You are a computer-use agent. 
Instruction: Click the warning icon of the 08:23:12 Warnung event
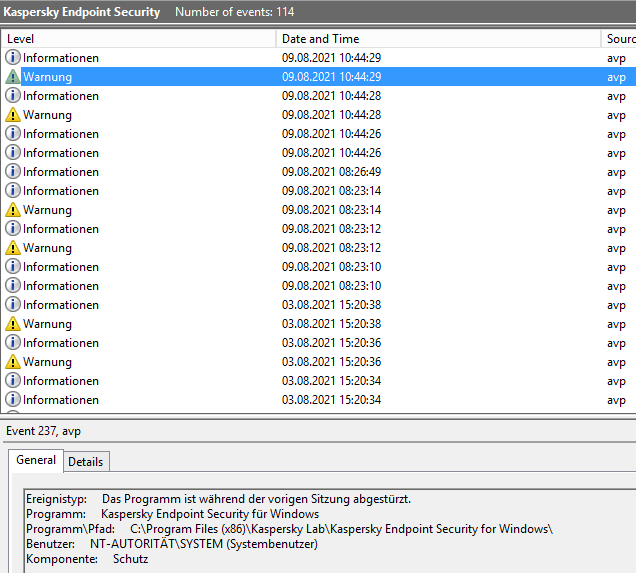pyautogui.click(x=13, y=248)
